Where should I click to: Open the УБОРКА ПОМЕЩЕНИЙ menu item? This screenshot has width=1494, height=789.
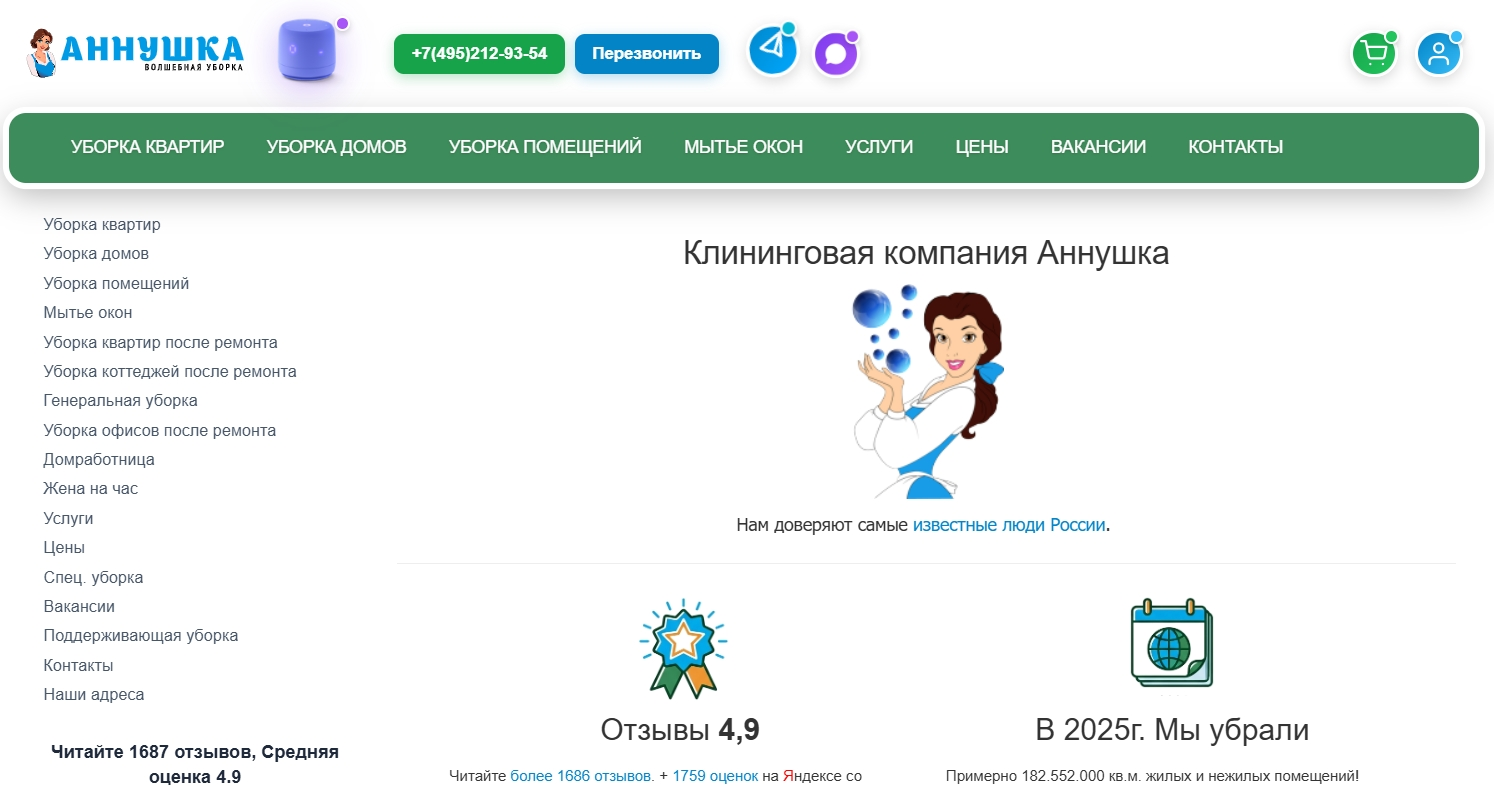pyautogui.click(x=545, y=147)
